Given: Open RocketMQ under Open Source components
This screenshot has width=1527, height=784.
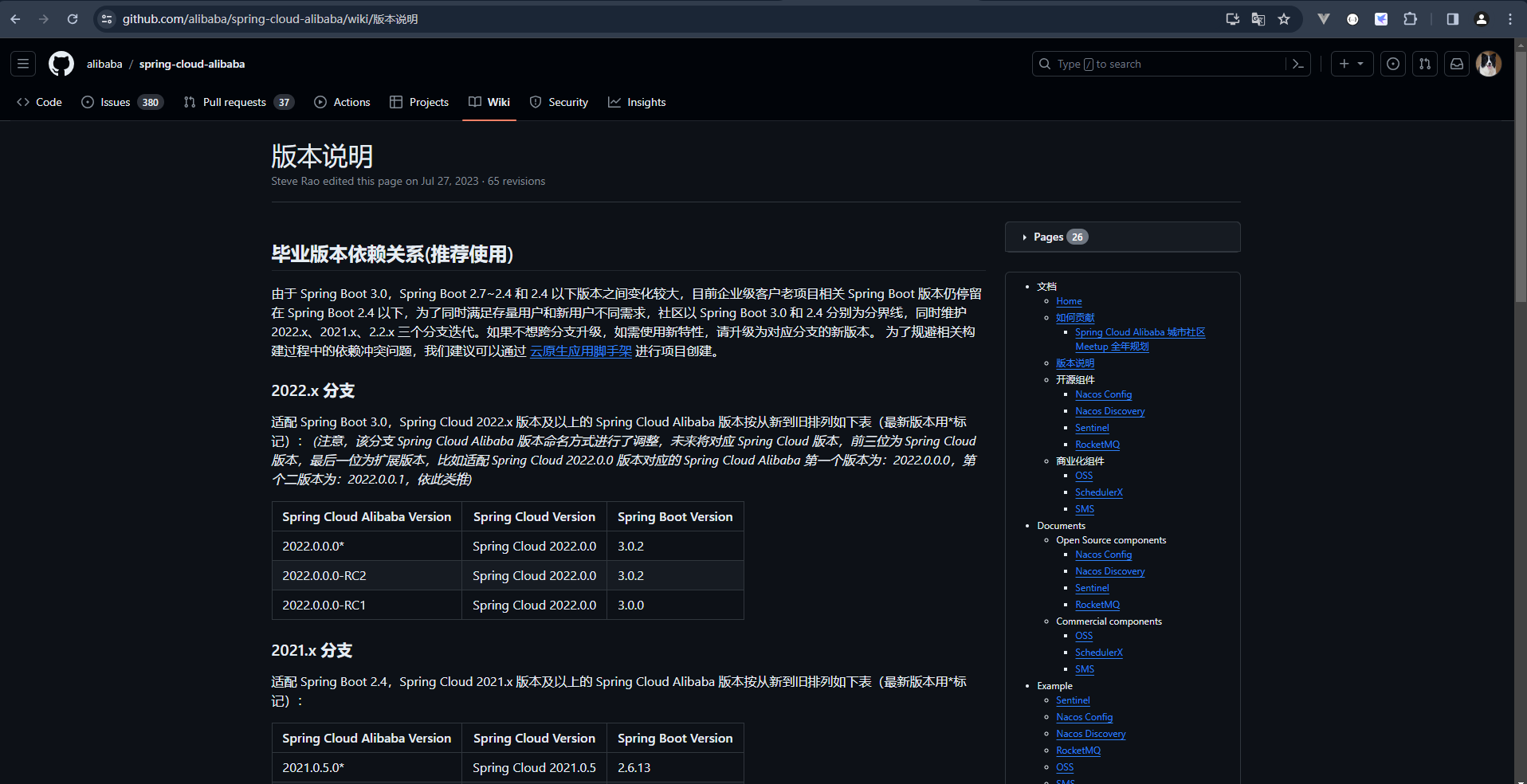Looking at the screenshot, I should pyautogui.click(x=1097, y=605).
